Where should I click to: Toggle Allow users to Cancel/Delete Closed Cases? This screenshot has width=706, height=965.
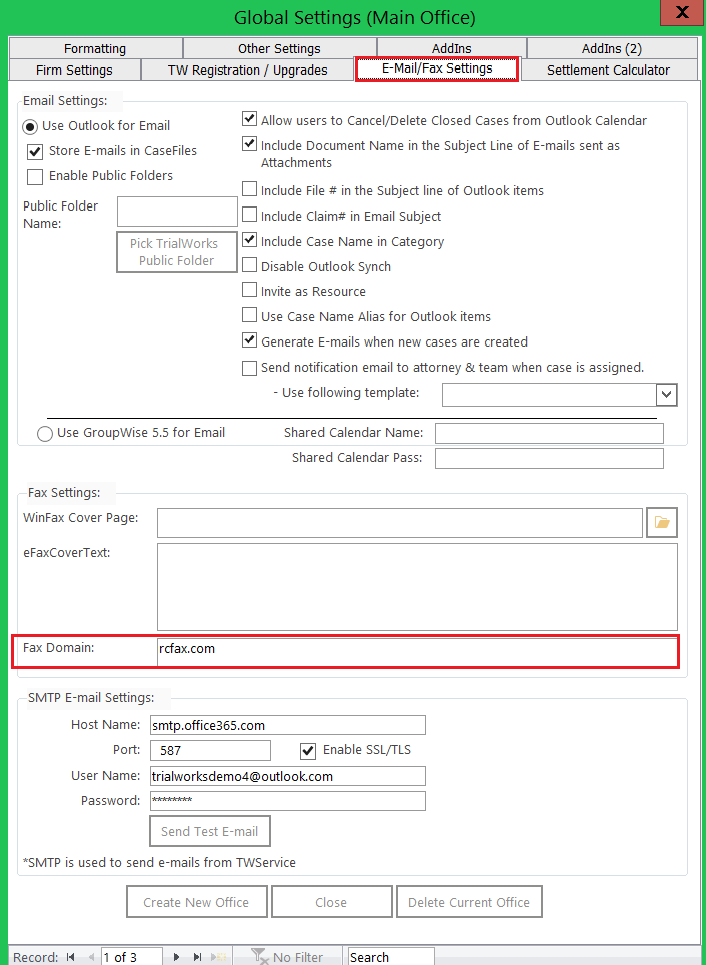(249, 119)
